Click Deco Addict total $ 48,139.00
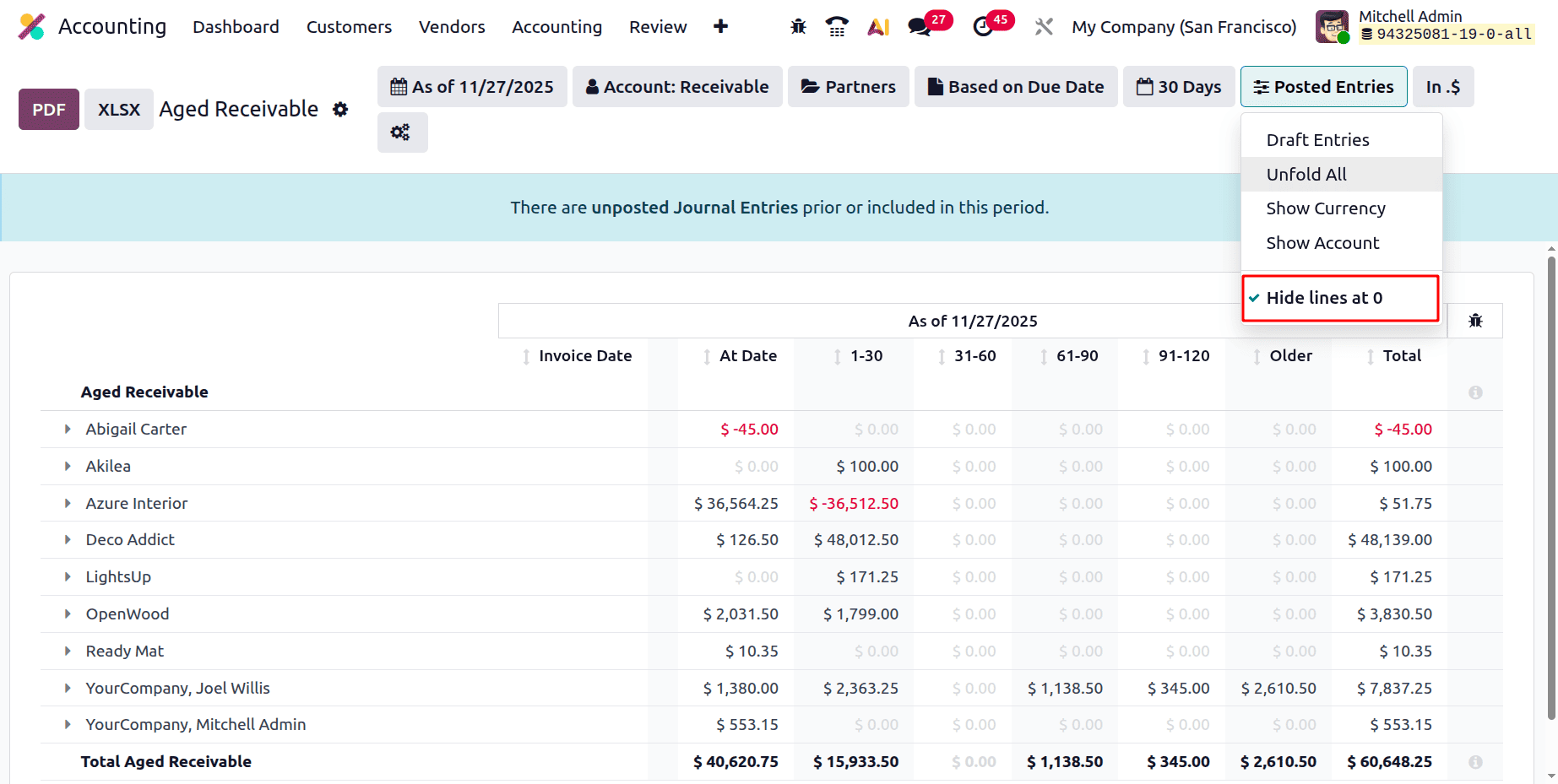Screen dimensions: 1558x784 pyautogui.click(x=1390, y=540)
